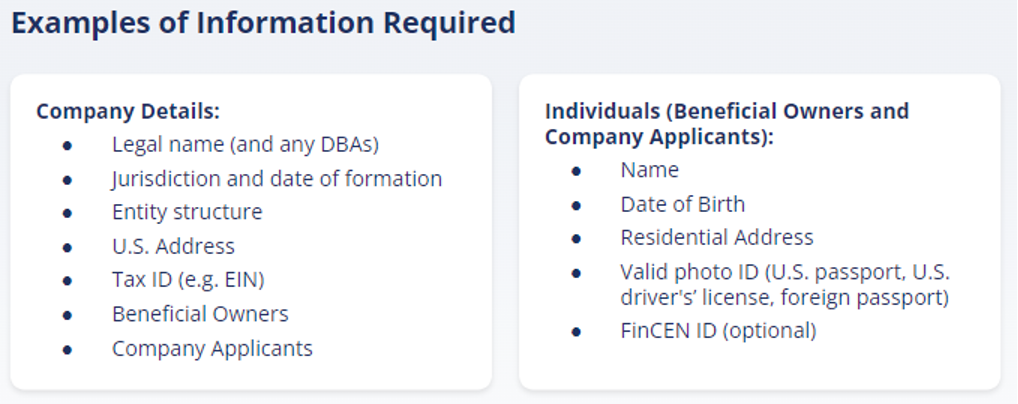Click the "U.S. Address" list item
Image resolution: width=1018 pixels, height=404 pixels.
tap(173, 246)
